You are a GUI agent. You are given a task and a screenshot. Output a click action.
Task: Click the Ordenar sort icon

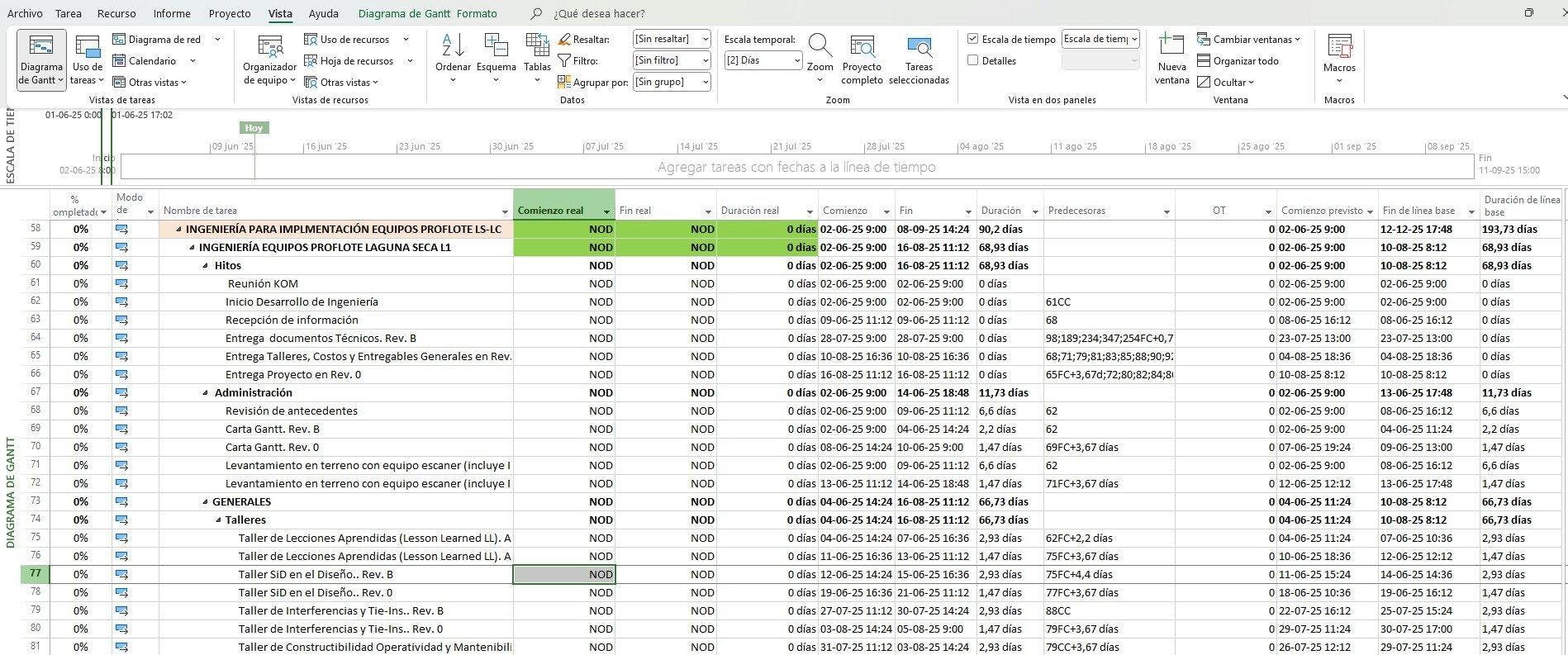(453, 48)
